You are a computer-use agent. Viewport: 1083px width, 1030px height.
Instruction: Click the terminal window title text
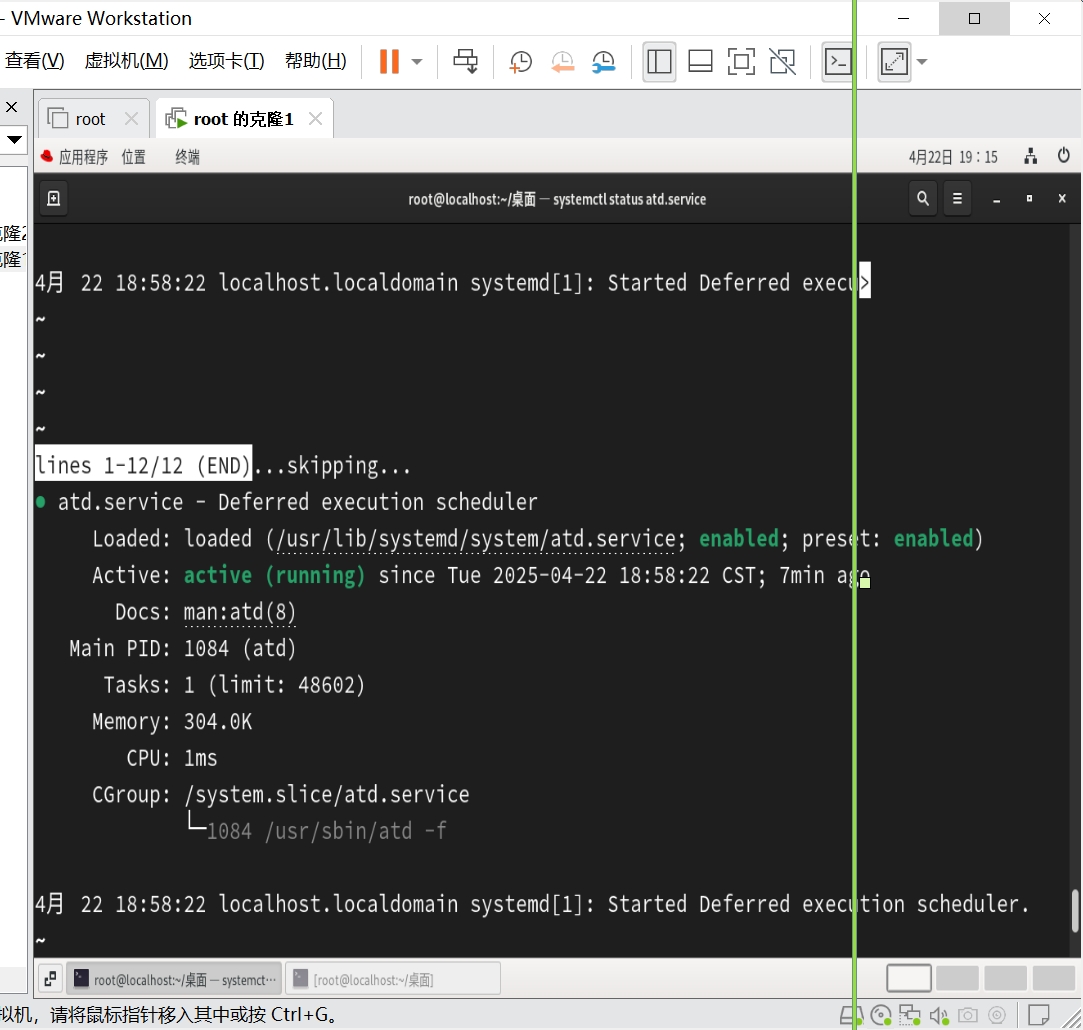click(x=557, y=199)
